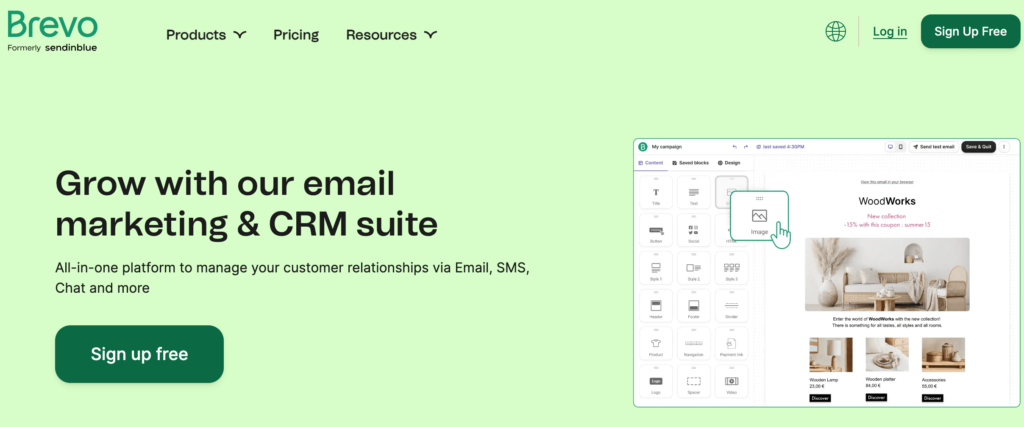Expand the Resources dropdown menu

pyautogui.click(x=392, y=35)
